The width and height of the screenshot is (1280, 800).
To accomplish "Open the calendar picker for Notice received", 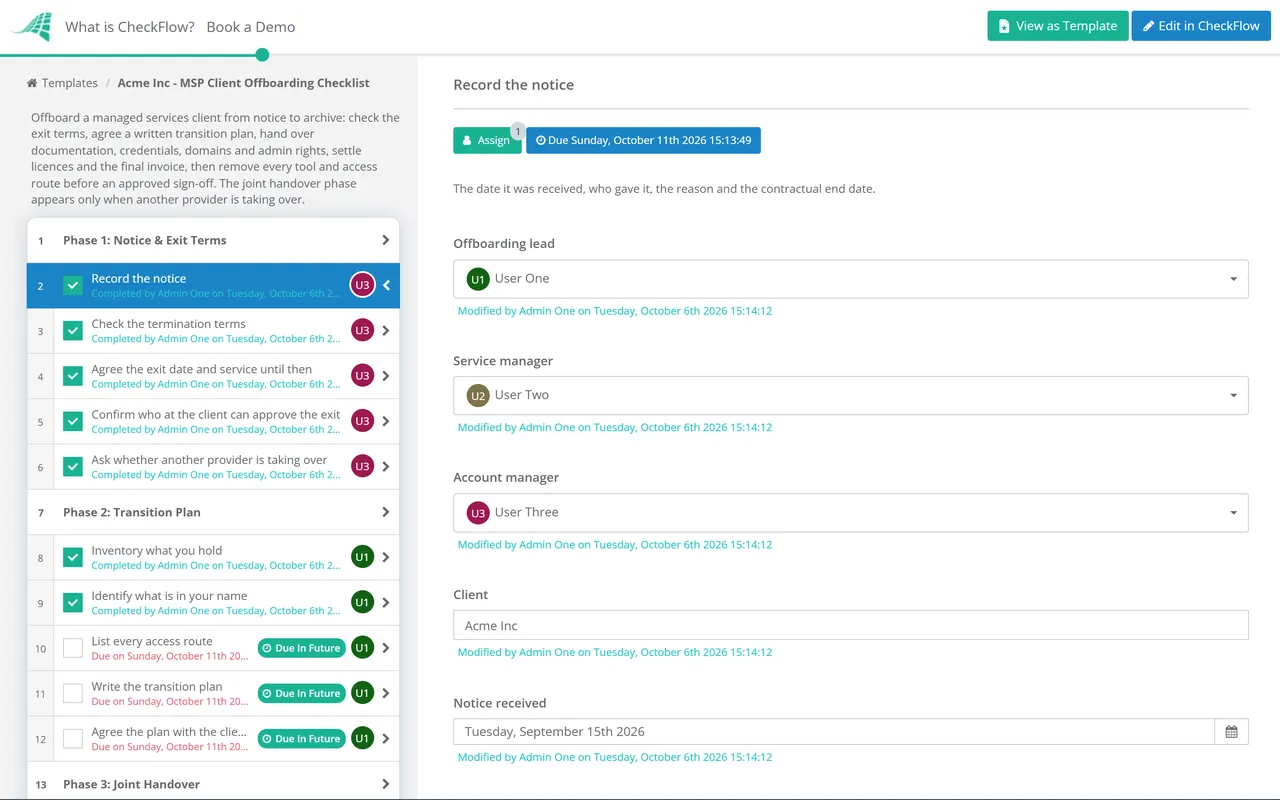I will 1231,732.
